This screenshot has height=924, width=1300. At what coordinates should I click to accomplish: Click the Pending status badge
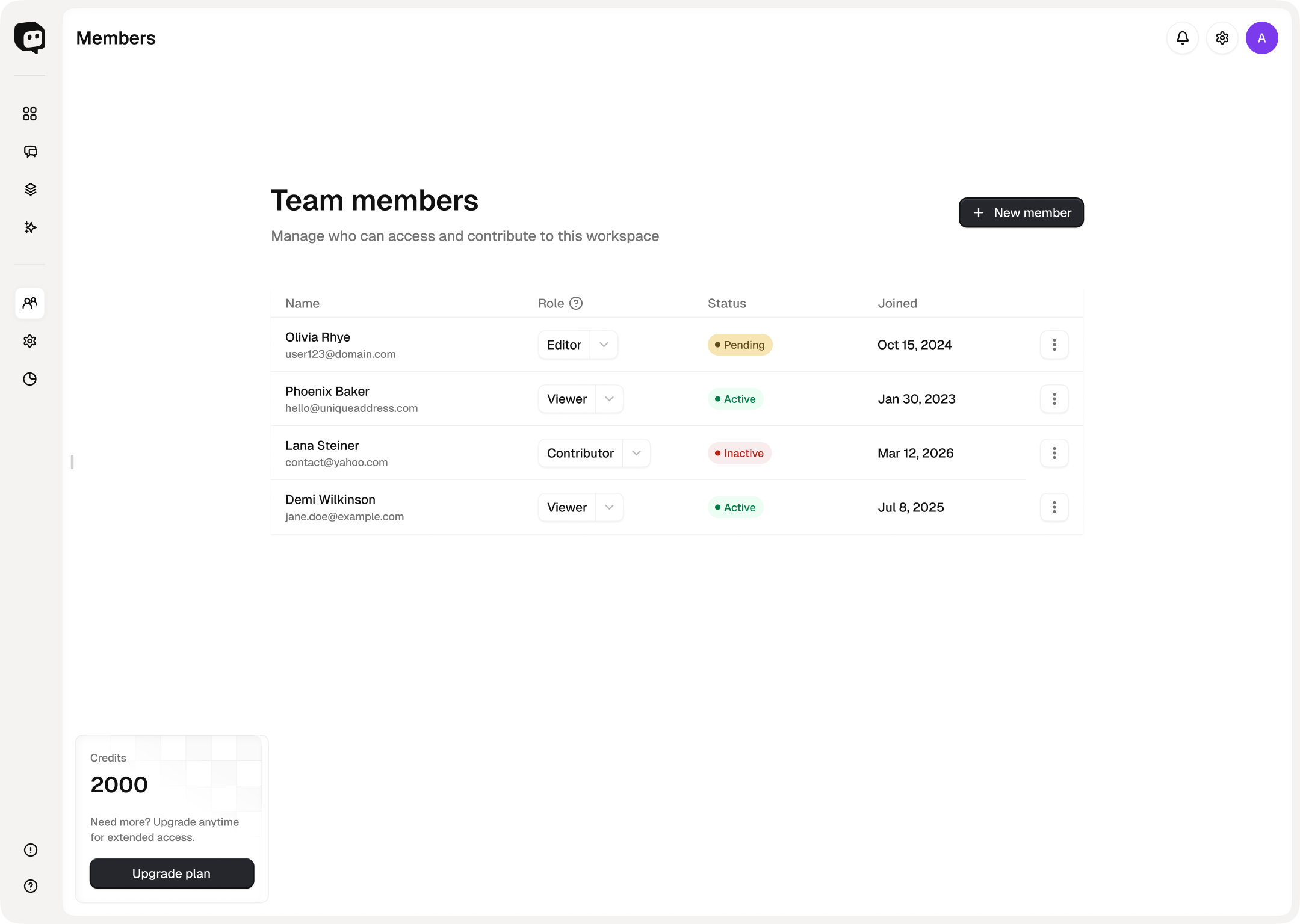coord(740,345)
